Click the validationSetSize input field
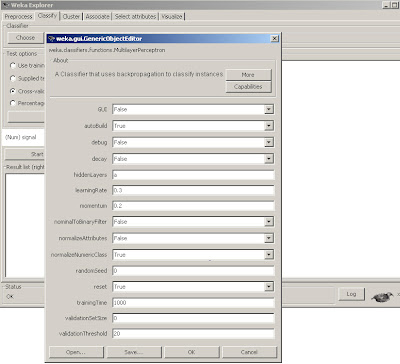 click(193, 318)
